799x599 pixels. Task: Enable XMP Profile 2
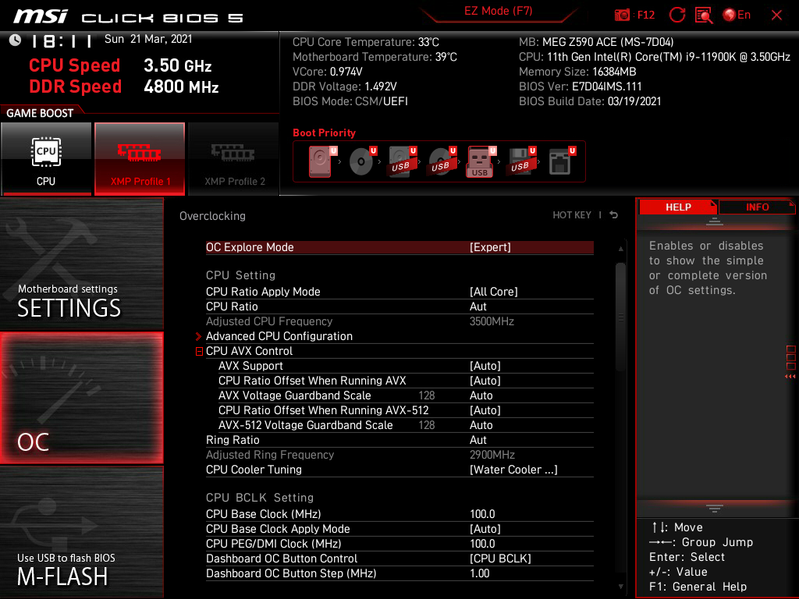click(234, 158)
